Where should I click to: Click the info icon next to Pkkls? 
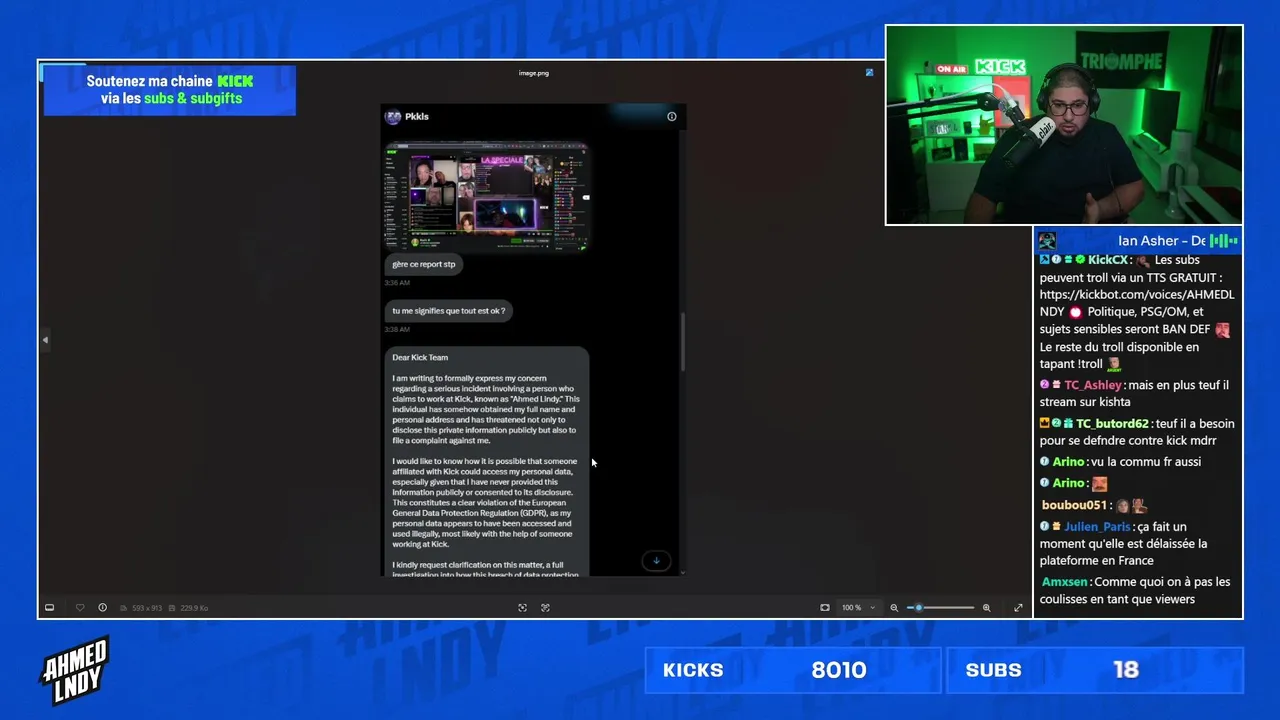[x=672, y=116]
